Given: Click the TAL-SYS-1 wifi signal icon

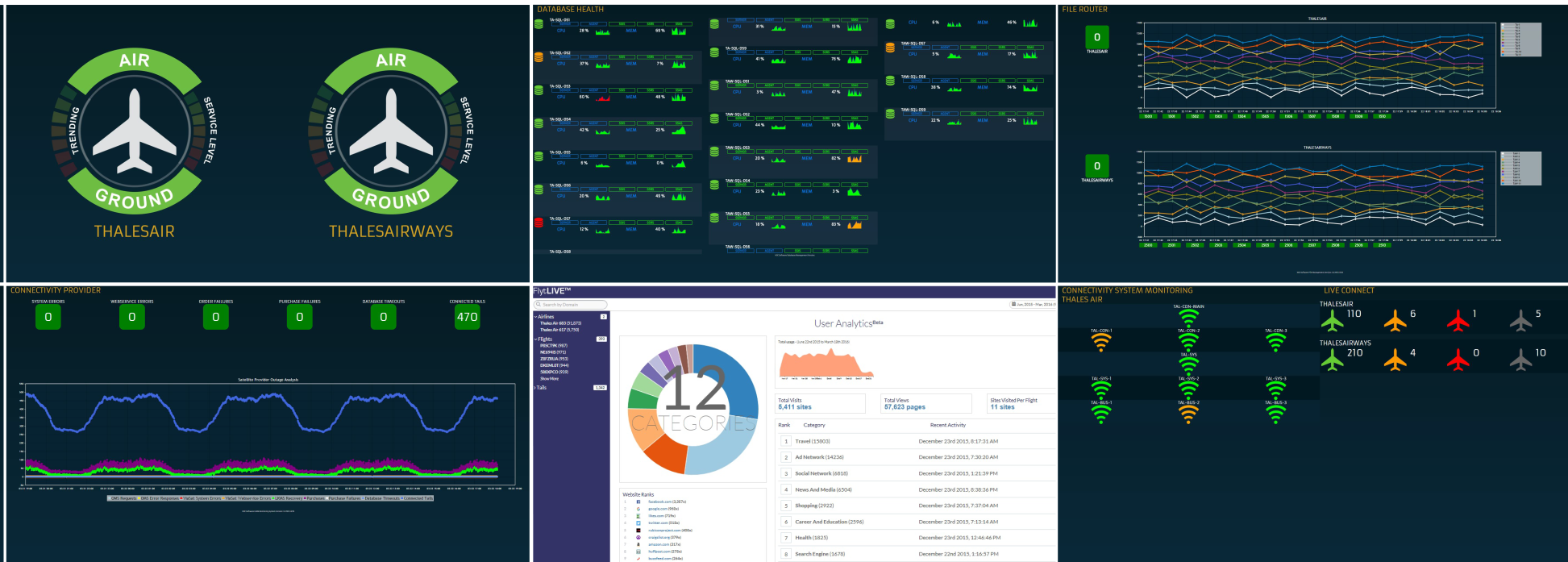Looking at the screenshot, I should (1101, 390).
